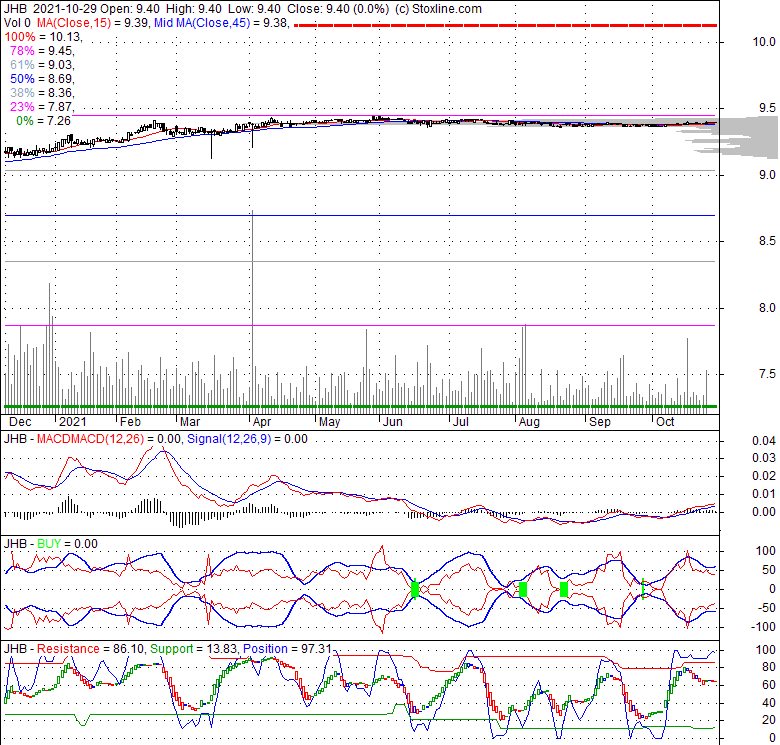Click the Mar label on time axis
This screenshot has height=745, width=780.
[190, 422]
